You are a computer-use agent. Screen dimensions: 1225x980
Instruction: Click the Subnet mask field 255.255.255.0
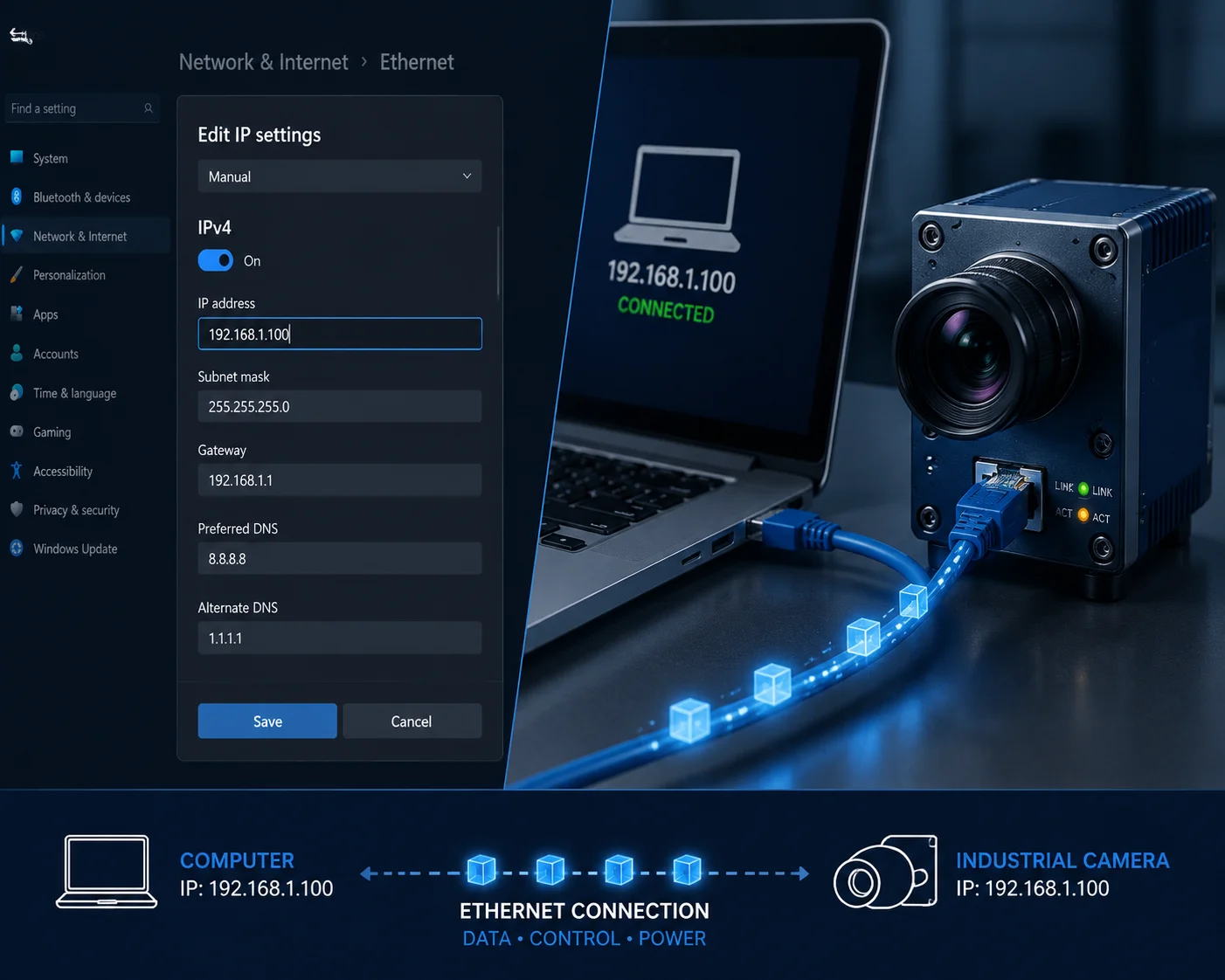pyautogui.click(x=340, y=406)
